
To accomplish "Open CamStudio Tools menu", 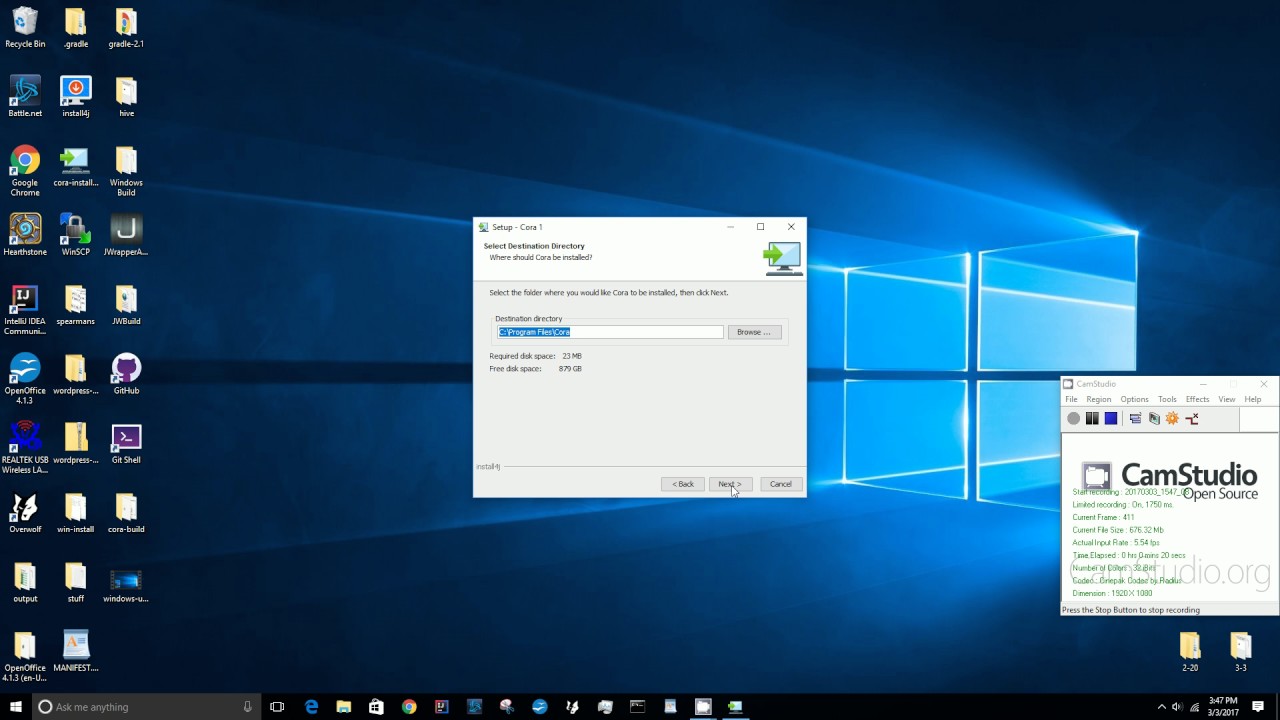I will (x=1167, y=399).
